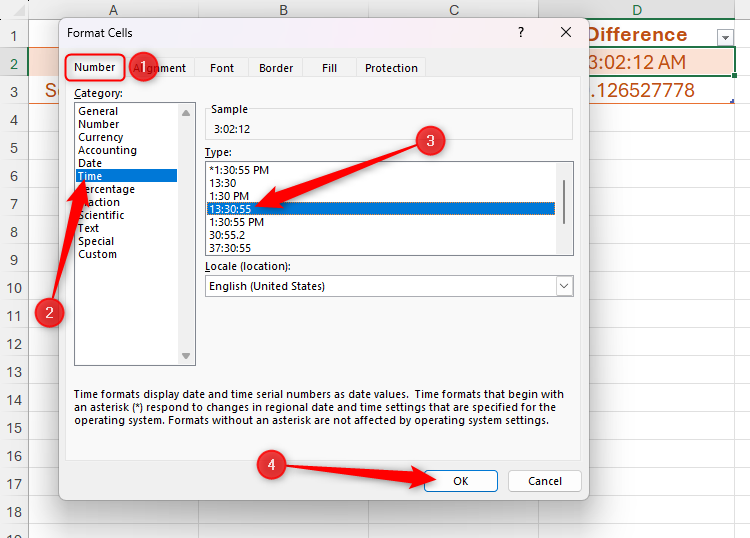
Task: Choose Currency category
Action: 100,137
